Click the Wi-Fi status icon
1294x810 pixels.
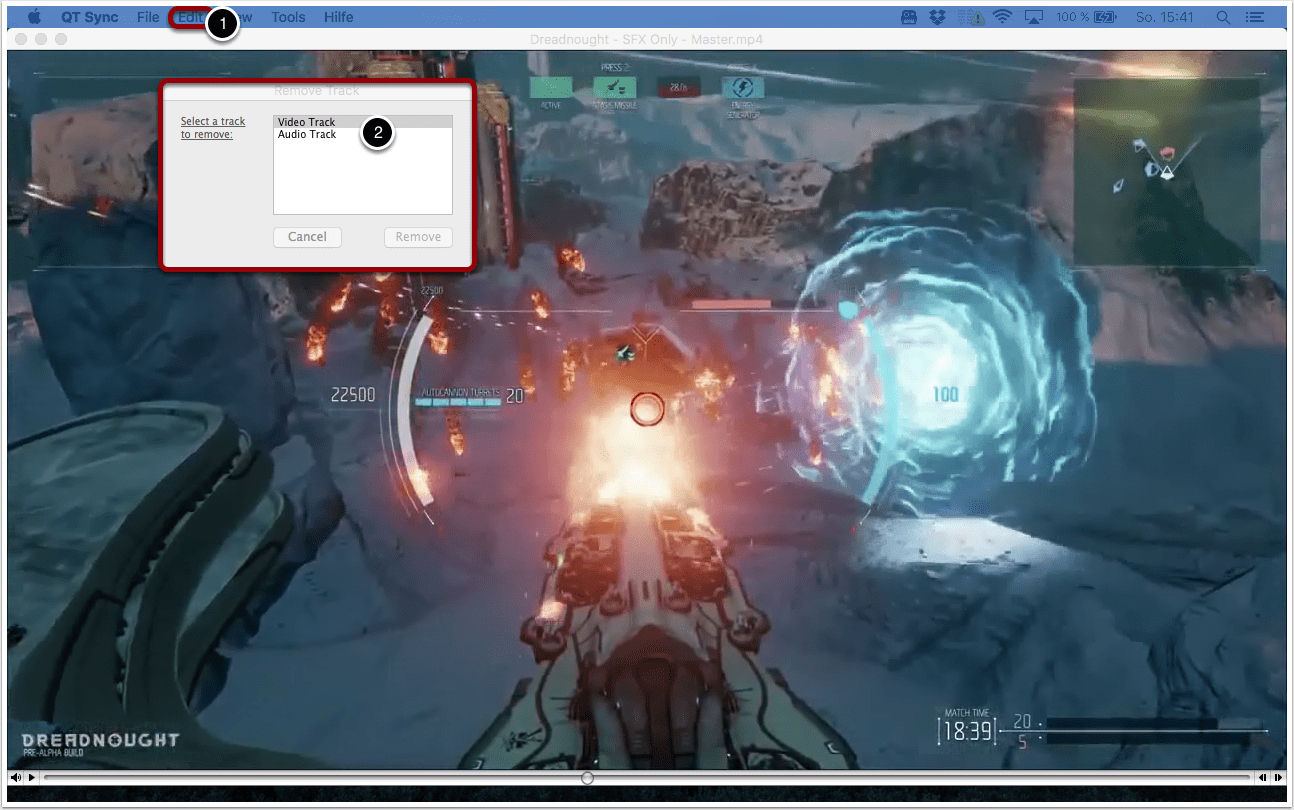[x=1002, y=17]
